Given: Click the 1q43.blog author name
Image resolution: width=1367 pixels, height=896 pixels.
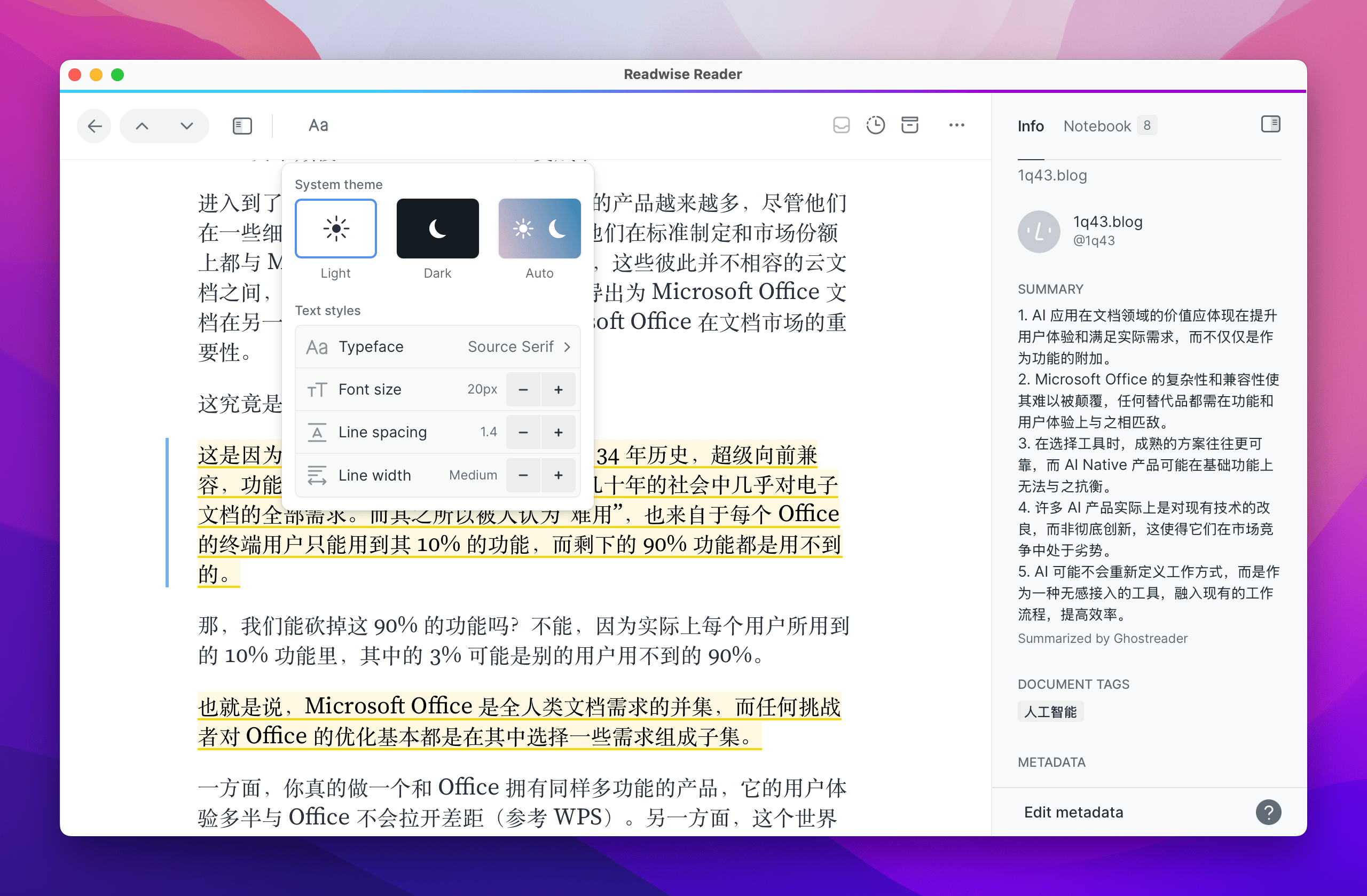Looking at the screenshot, I should click(1108, 222).
